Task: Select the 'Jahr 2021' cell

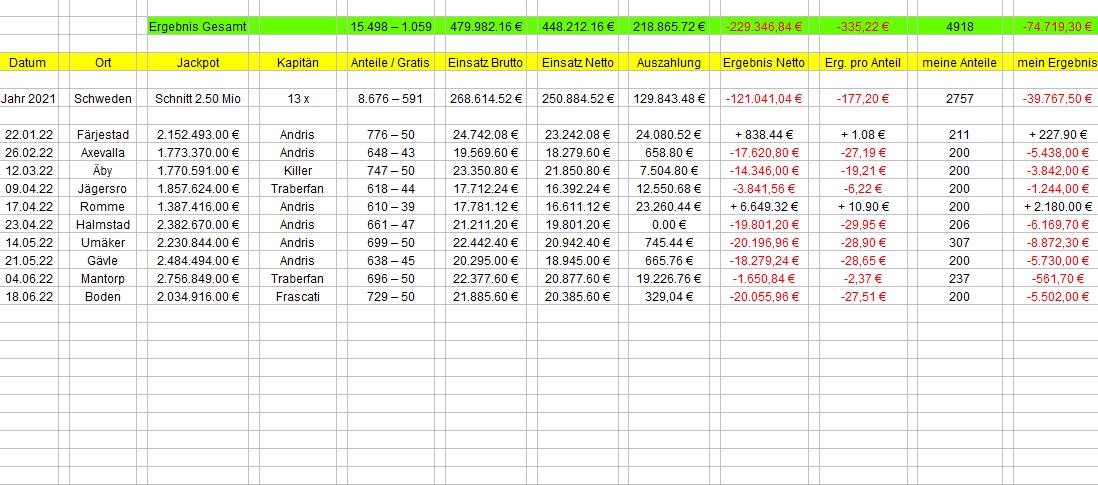Action: [28, 99]
